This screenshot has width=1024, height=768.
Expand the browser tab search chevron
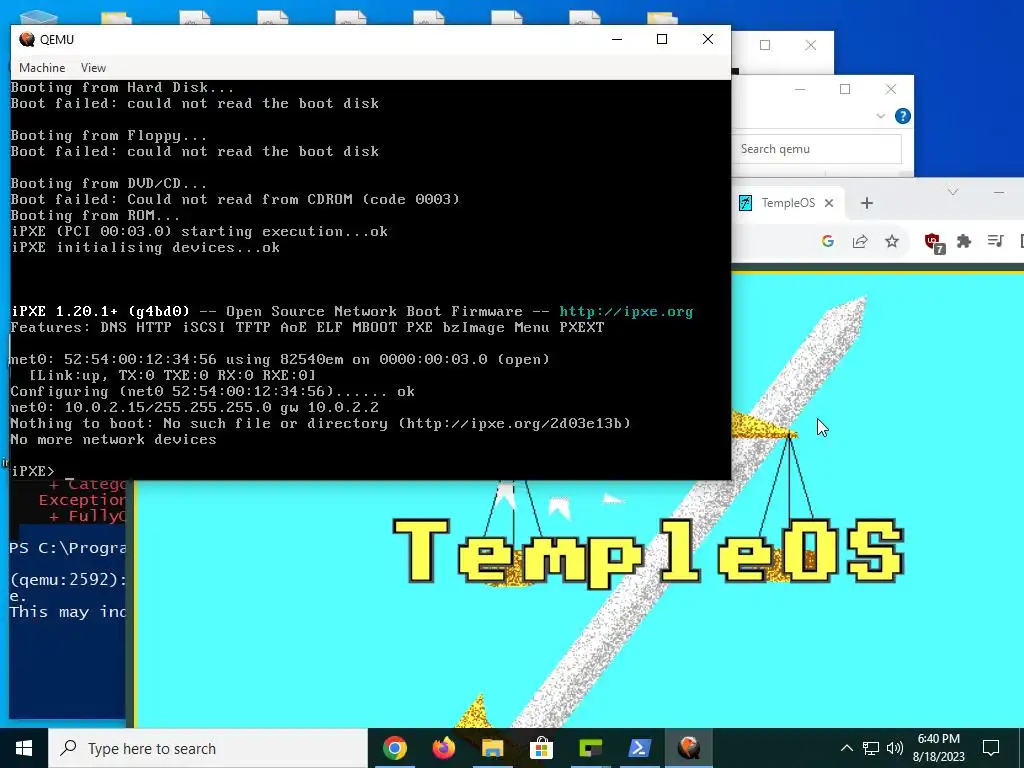[x=953, y=192]
